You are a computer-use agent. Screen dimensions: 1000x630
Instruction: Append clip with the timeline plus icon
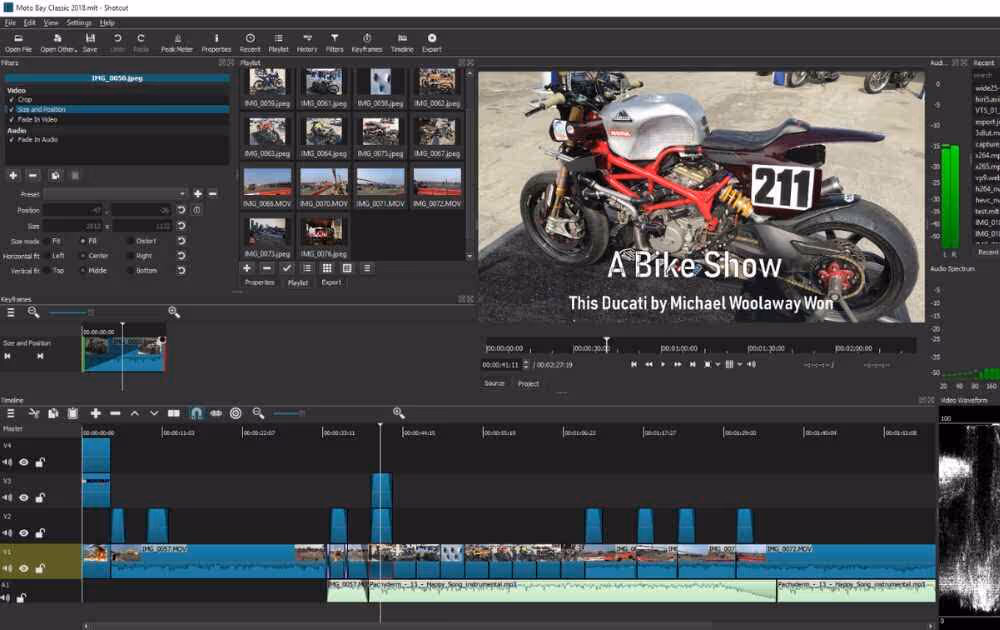95,413
